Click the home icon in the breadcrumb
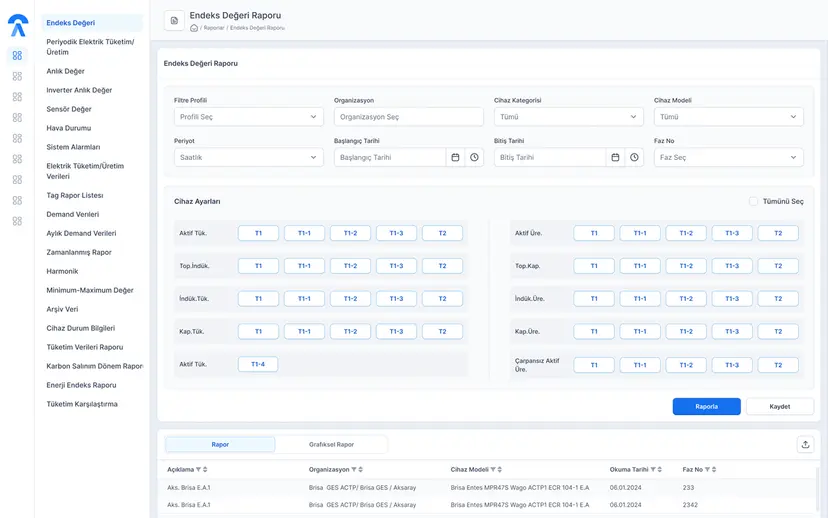 [194, 28]
